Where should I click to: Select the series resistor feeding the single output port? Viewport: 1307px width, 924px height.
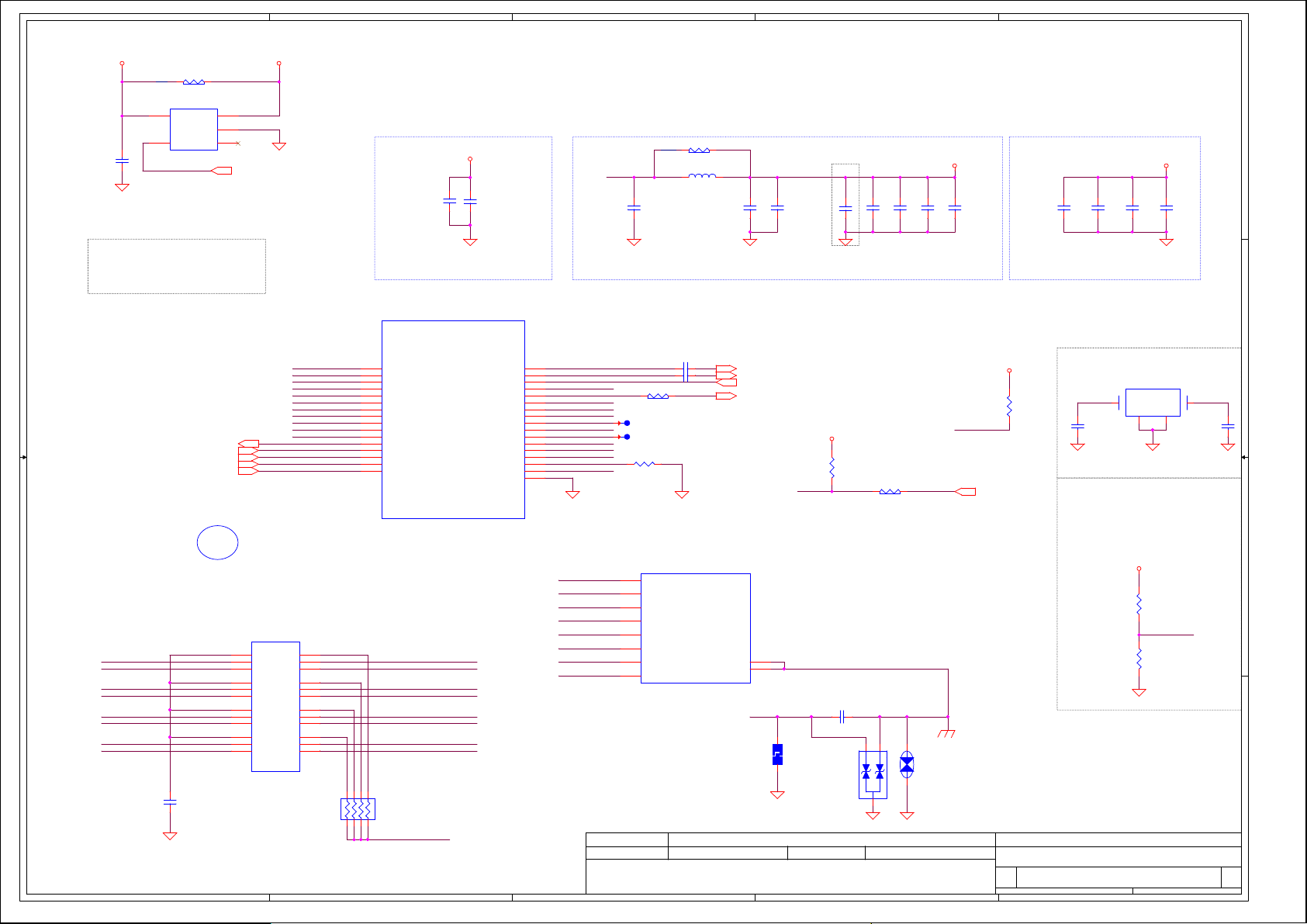click(x=658, y=396)
